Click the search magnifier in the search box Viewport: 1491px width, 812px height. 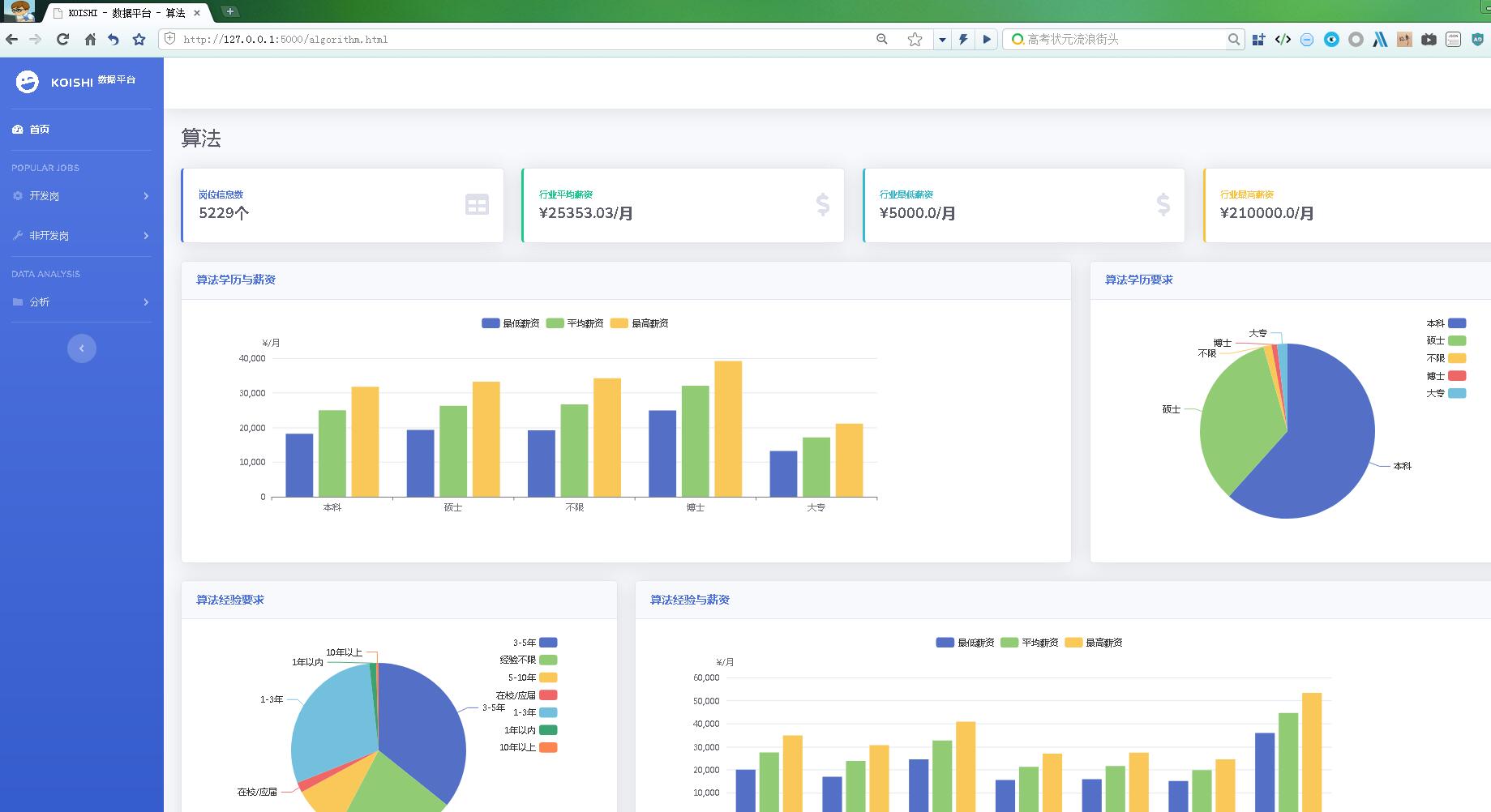pos(1233,39)
